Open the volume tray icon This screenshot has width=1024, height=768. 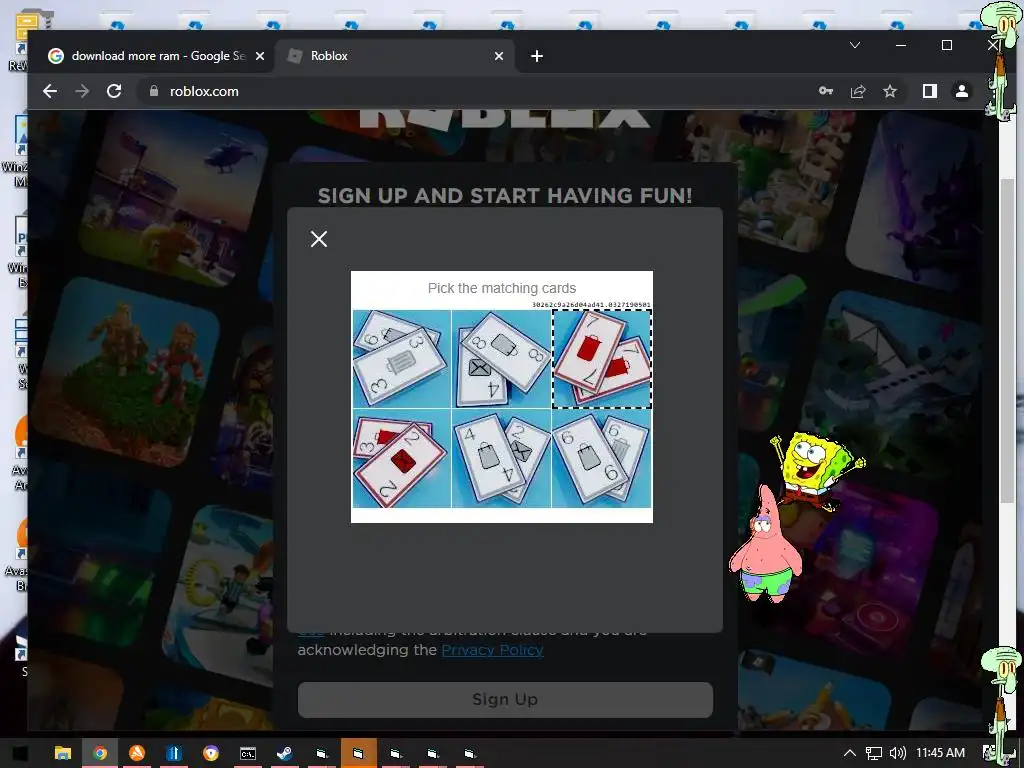click(898, 754)
